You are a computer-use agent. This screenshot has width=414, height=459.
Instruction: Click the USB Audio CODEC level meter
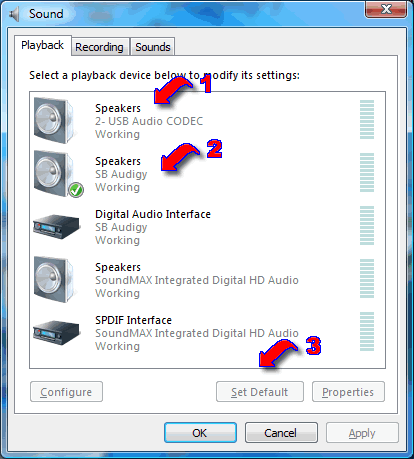367,119
